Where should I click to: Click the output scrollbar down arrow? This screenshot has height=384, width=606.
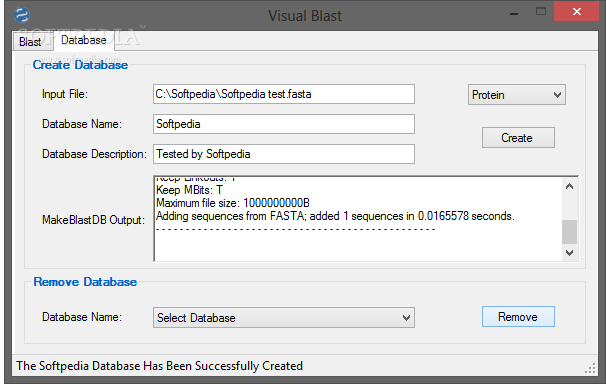pos(569,253)
